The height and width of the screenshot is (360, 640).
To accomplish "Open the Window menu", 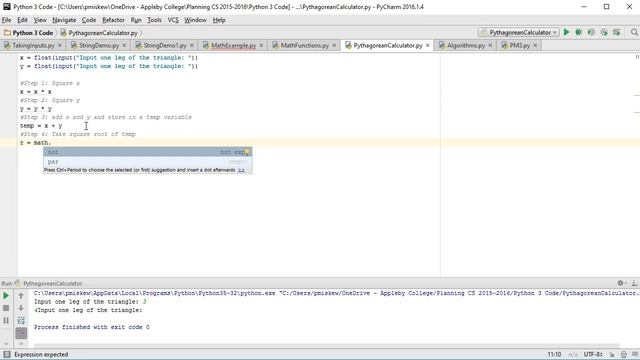I will 195,20.
